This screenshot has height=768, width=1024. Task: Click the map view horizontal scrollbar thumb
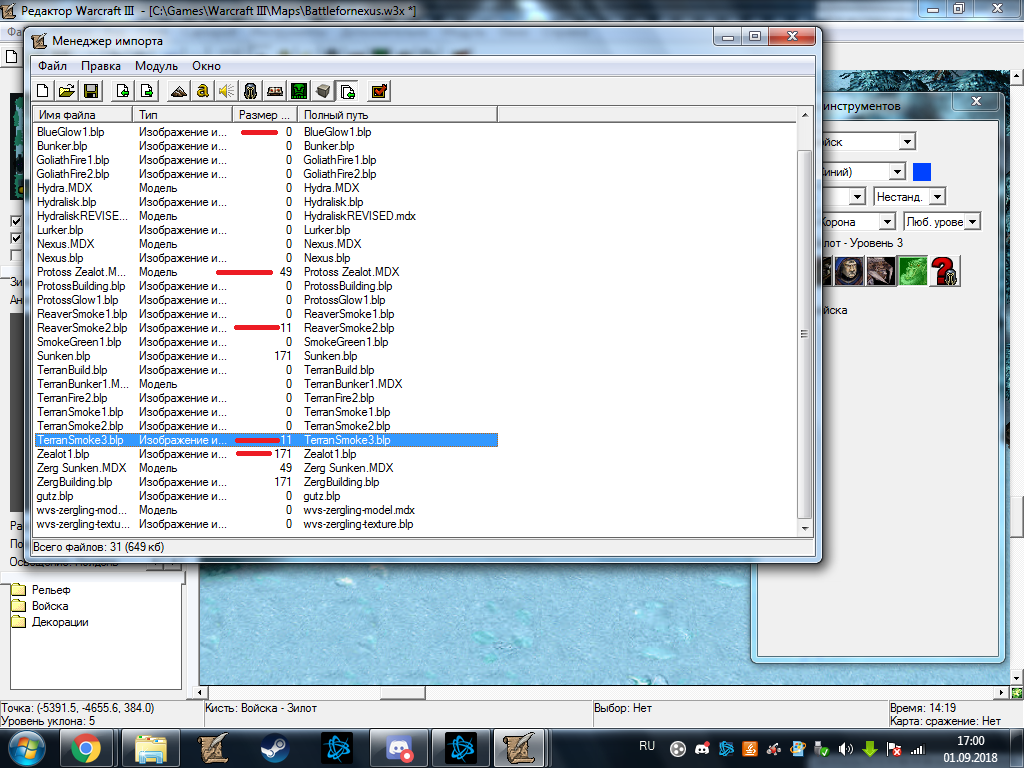coord(402,692)
